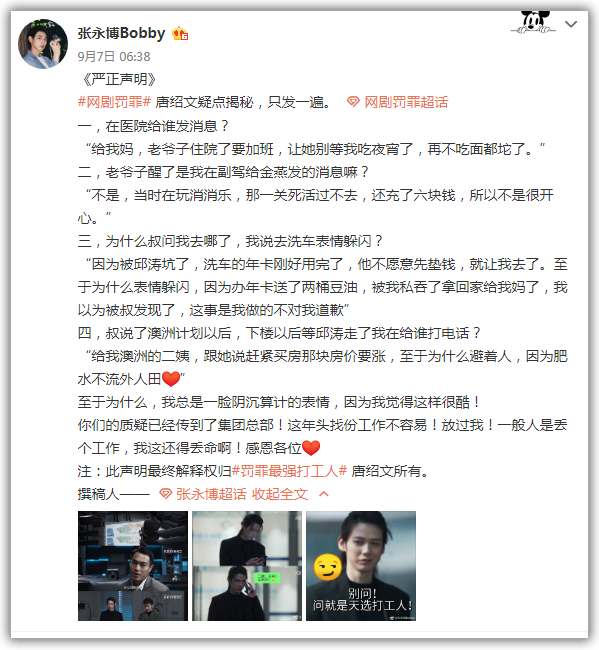The height and width of the screenshot is (650, 599).
Task: Expand the post options chevron
Action: [571, 24]
